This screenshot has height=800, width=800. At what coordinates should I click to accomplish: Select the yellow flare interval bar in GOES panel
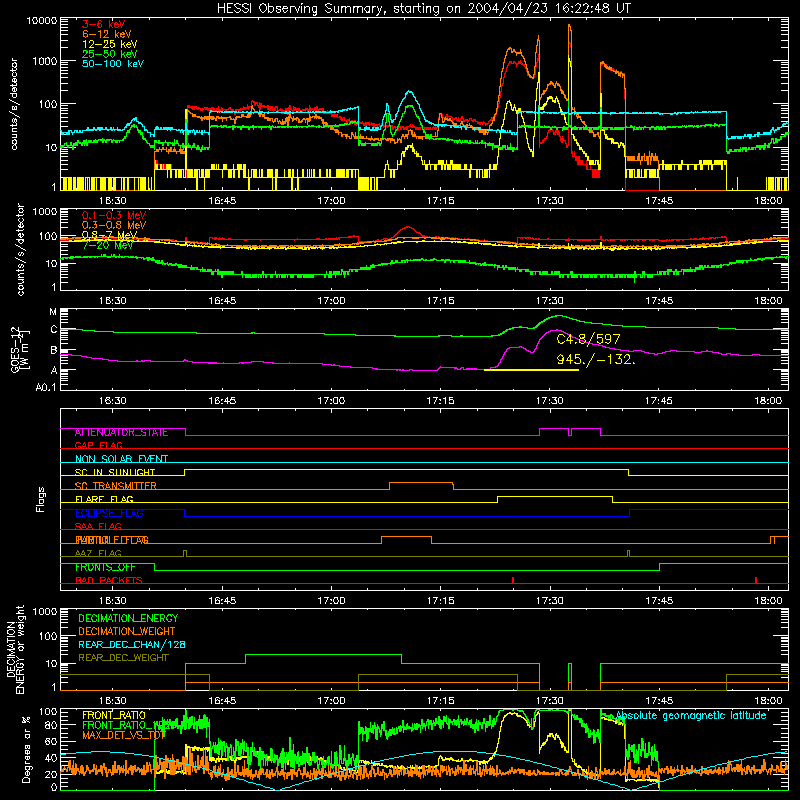pos(531,369)
